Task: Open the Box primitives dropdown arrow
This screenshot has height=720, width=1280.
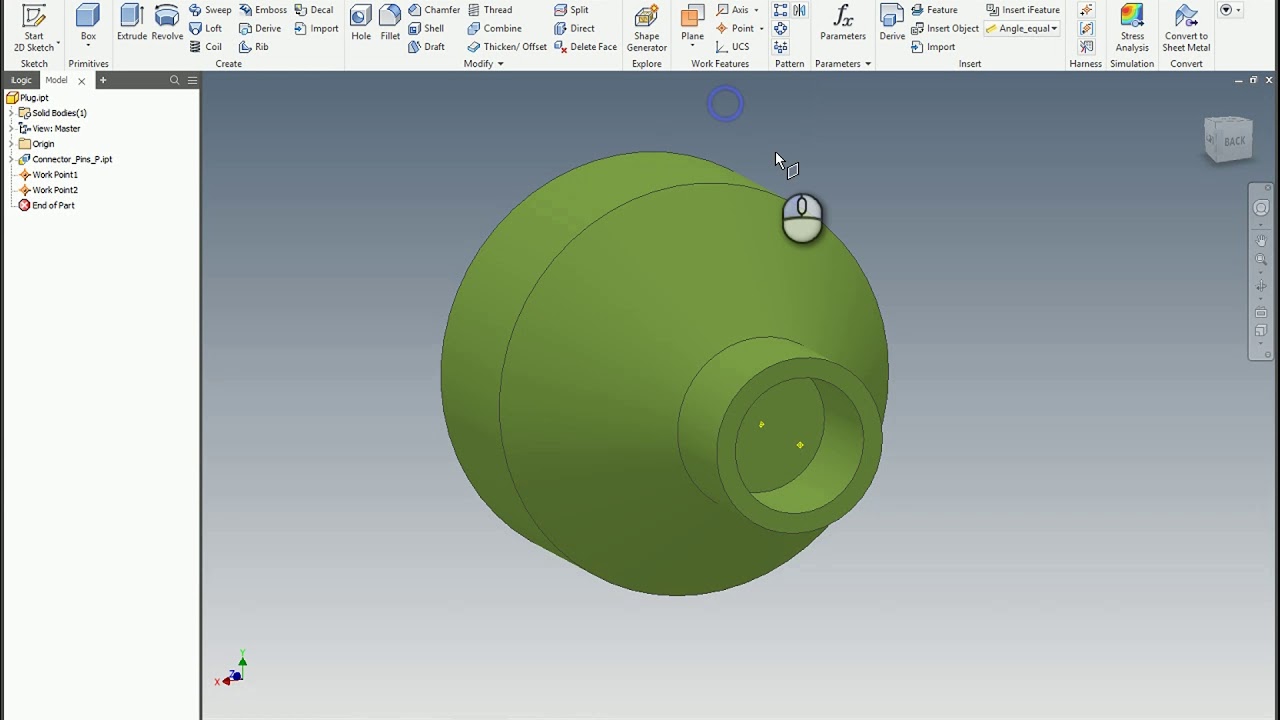Action: coord(88,46)
